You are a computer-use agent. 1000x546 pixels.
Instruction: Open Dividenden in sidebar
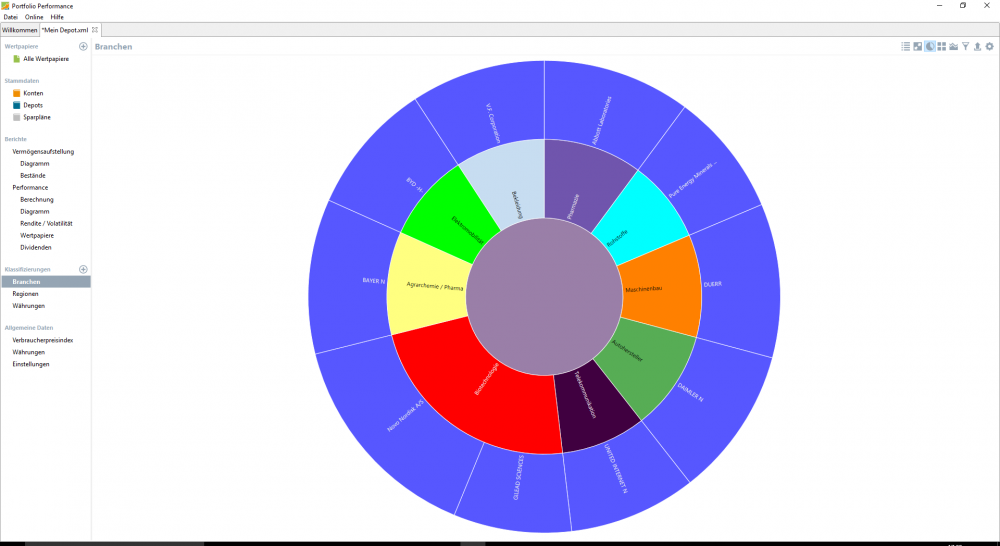[x=36, y=247]
